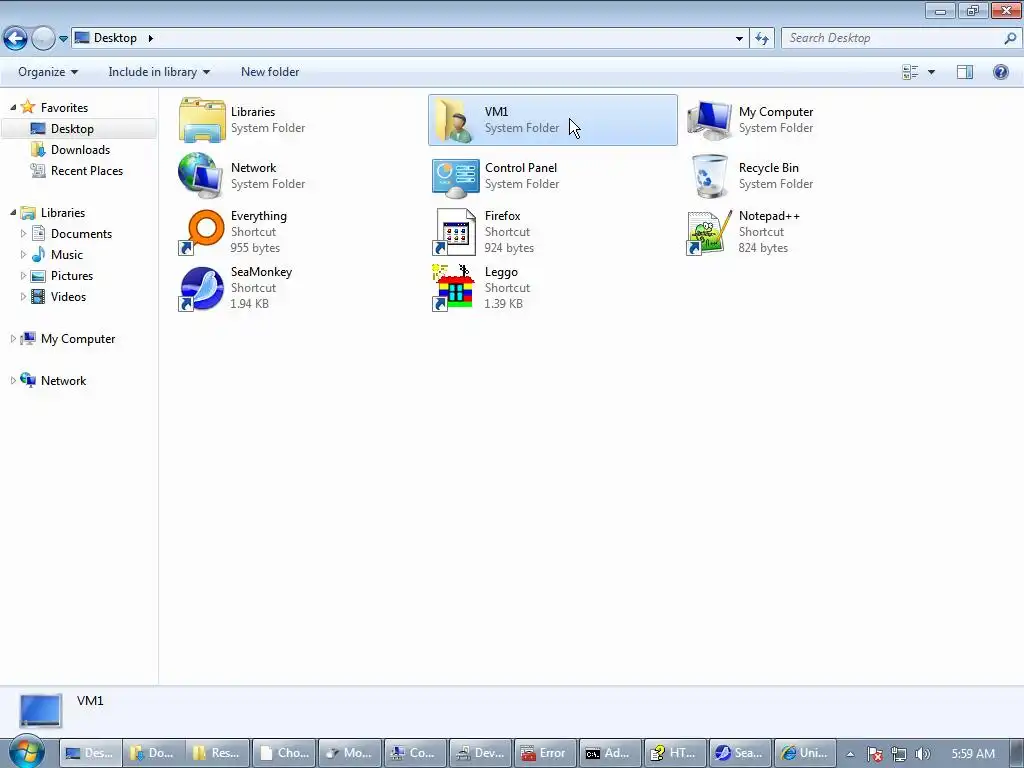The width and height of the screenshot is (1024, 768).
Task: Switch to the HT... taskbar window
Action: 675,753
